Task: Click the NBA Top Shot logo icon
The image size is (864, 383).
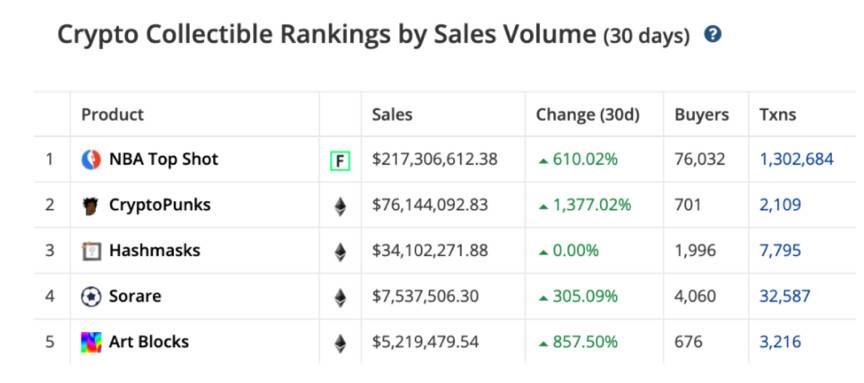Action: pos(91,160)
